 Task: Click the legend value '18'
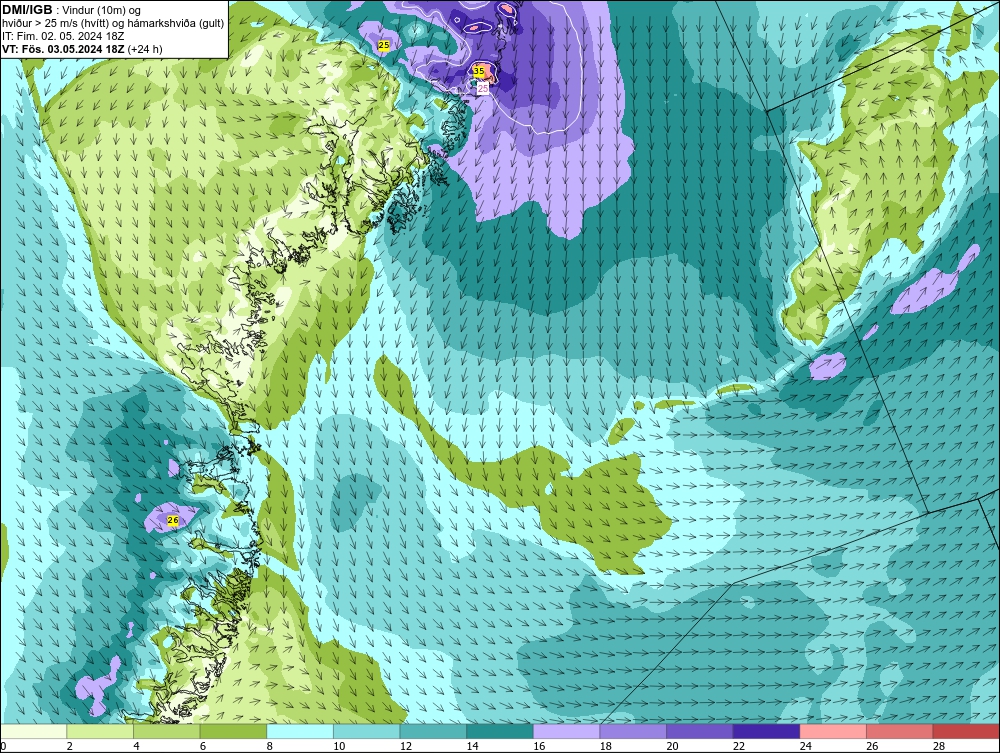[x=606, y=747]
